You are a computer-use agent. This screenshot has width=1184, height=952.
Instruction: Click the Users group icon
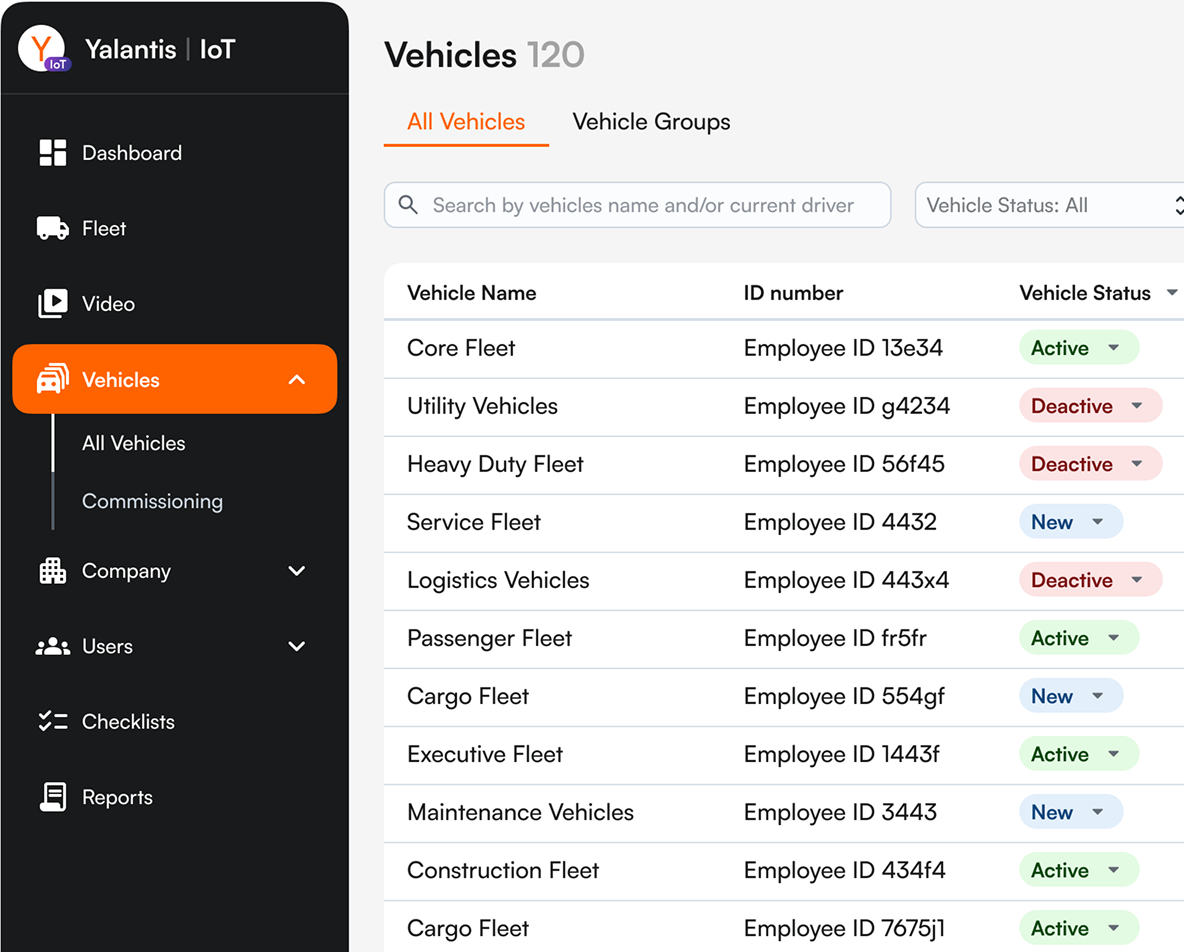52,647
